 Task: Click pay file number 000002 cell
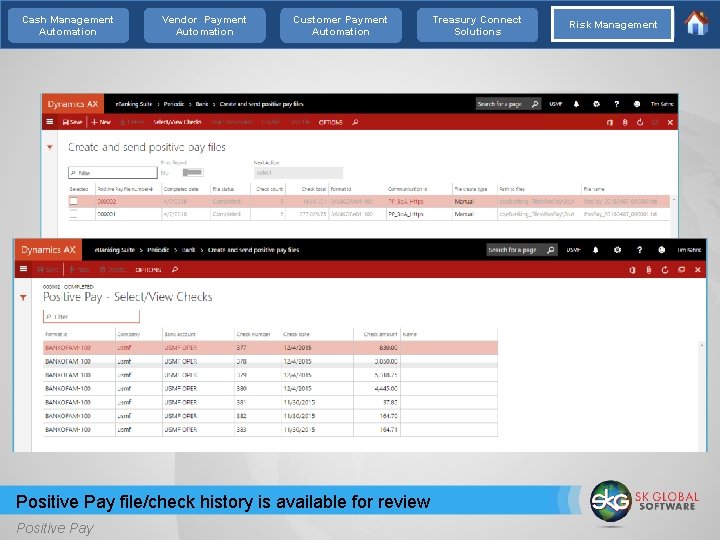pyautogui.click(x=107, y=201)
